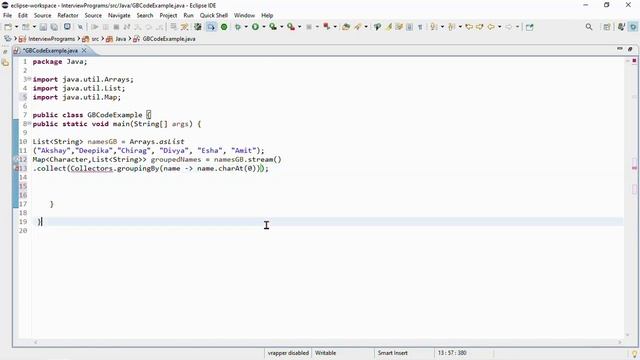
Task: Click the Package Explorer icon in left sidebar
Action: pyautogui.click(x=5, y=62)
